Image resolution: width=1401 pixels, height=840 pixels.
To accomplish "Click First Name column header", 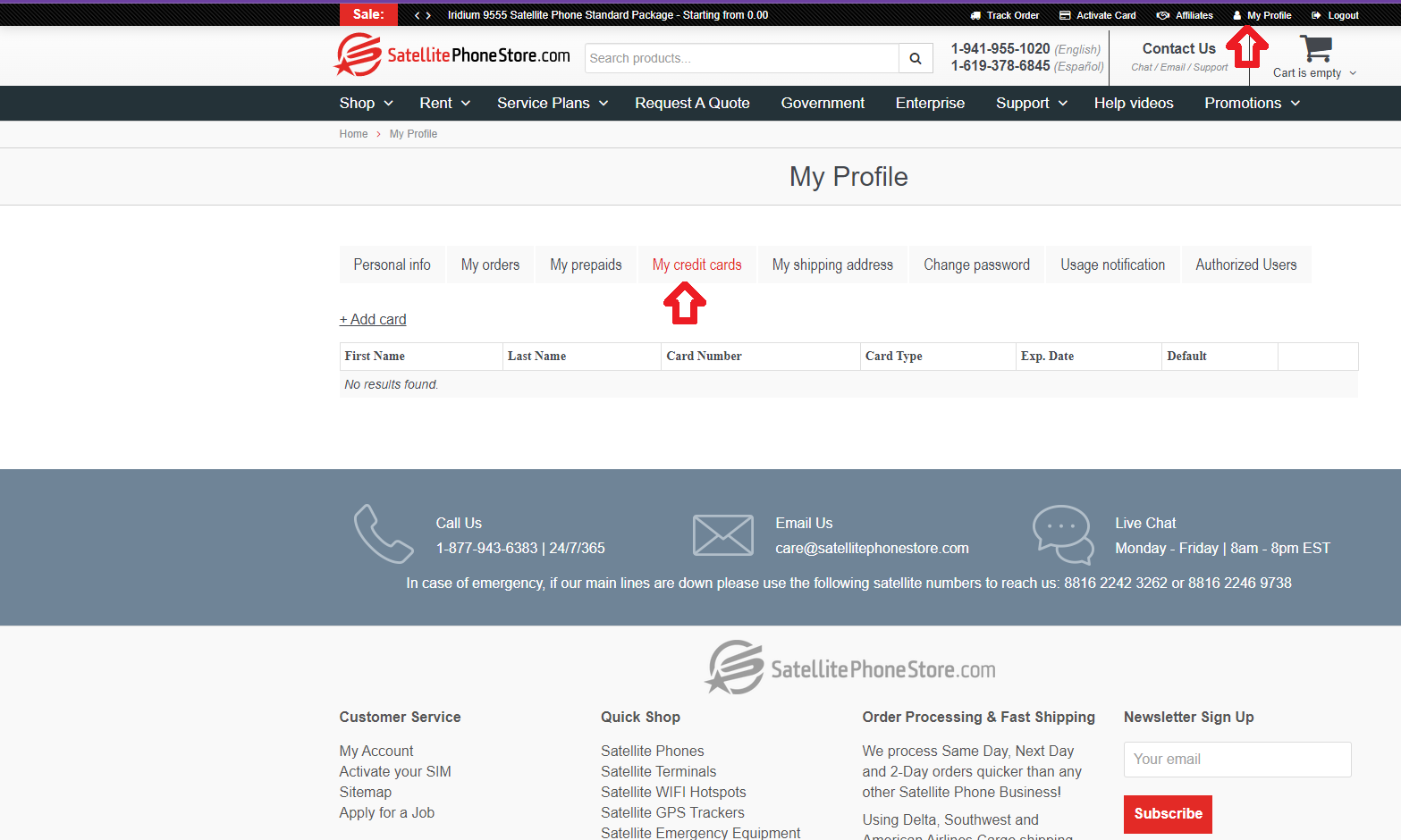I will (x=375, y=356).
